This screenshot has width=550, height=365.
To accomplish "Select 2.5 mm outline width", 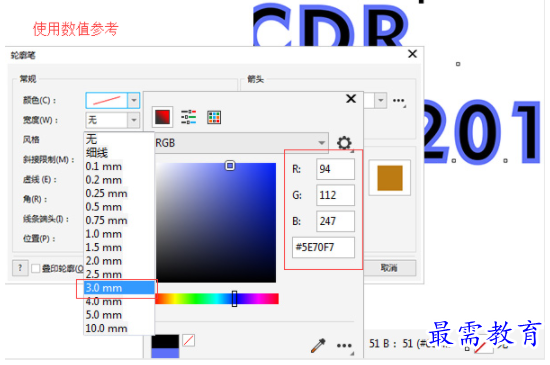I will [x=119, y=274].
